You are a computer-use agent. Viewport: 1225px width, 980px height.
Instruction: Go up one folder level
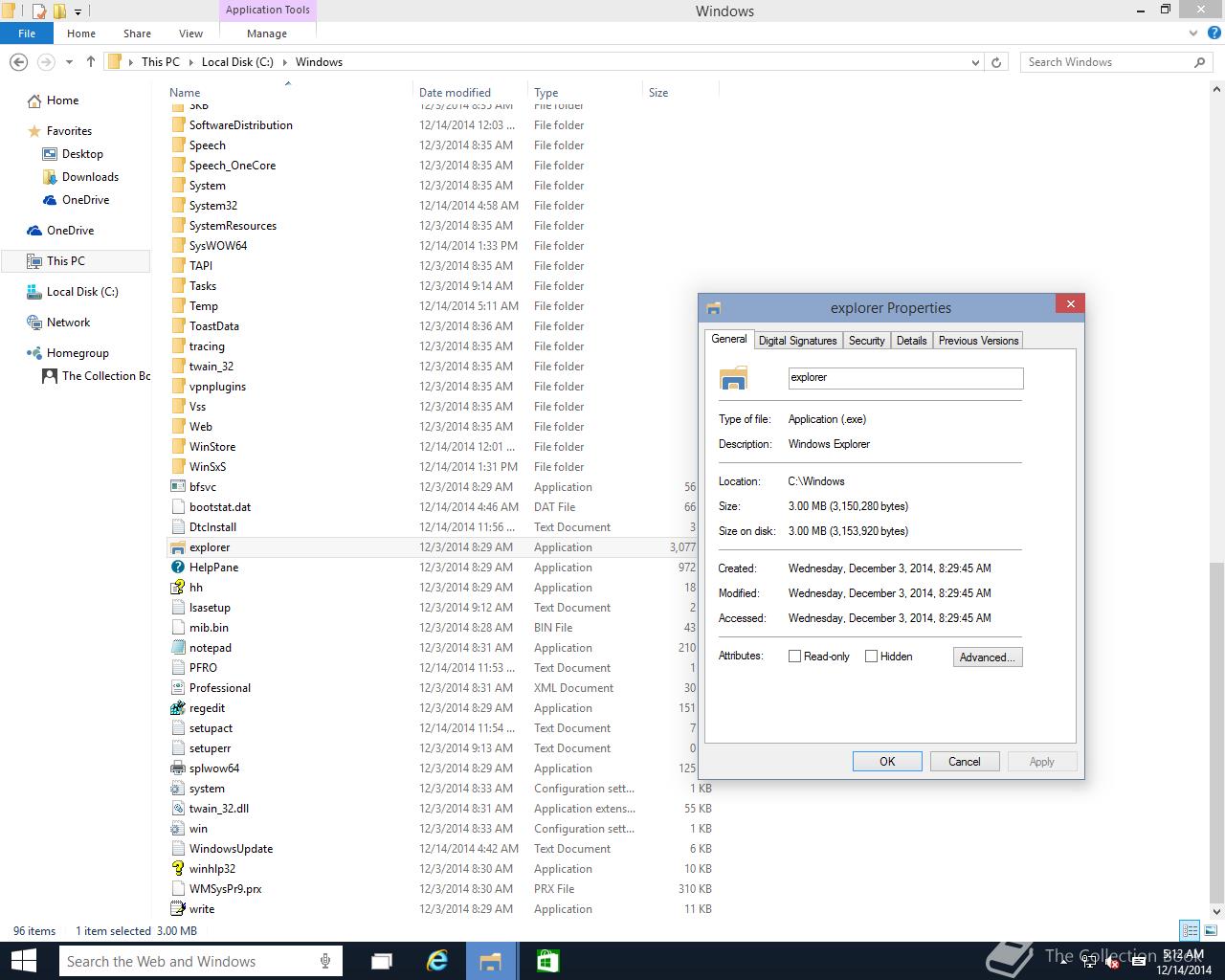(91, 62)
